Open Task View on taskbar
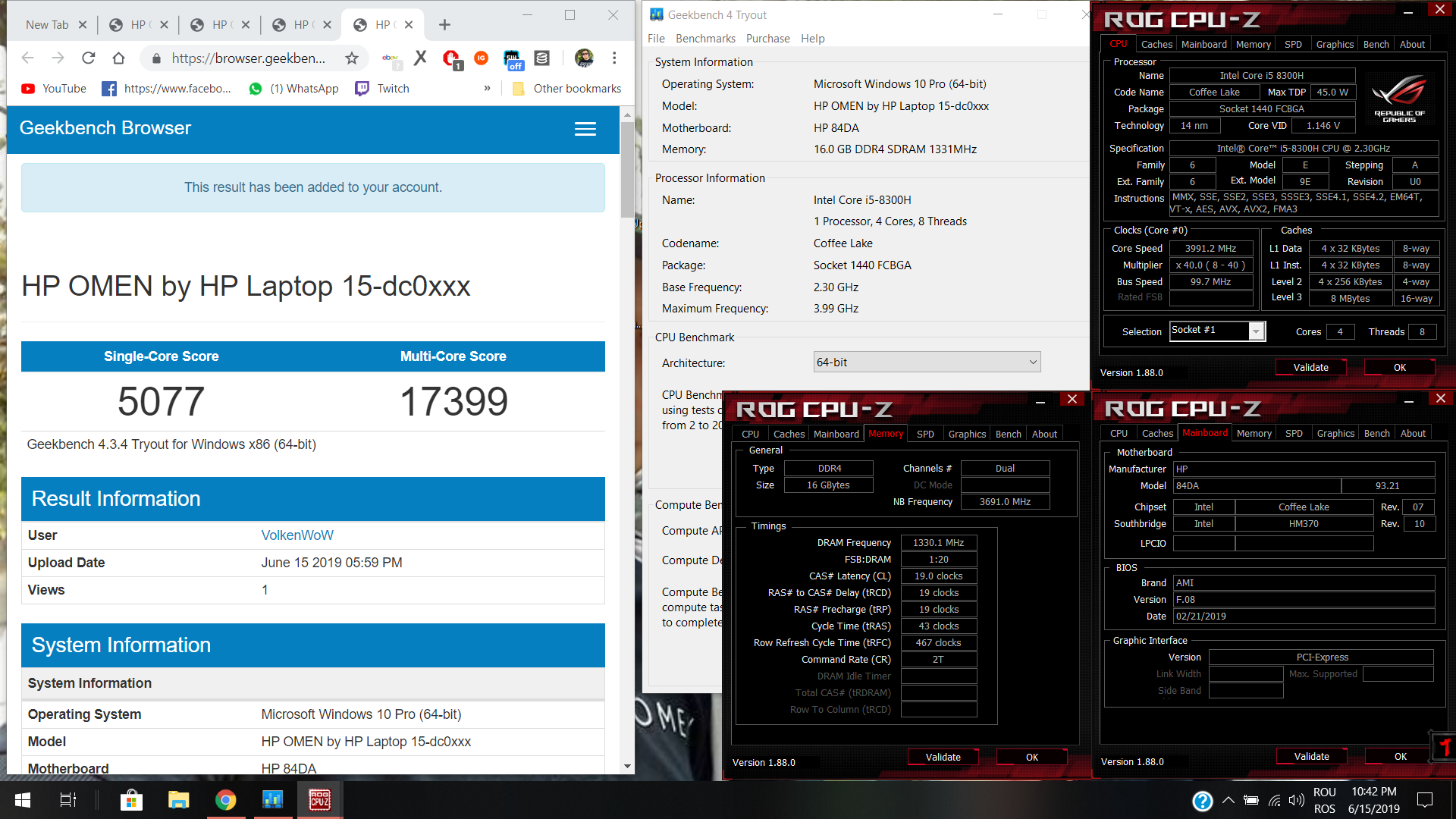The height and width of the screenshot is (819, 1456). pos(67,800)
